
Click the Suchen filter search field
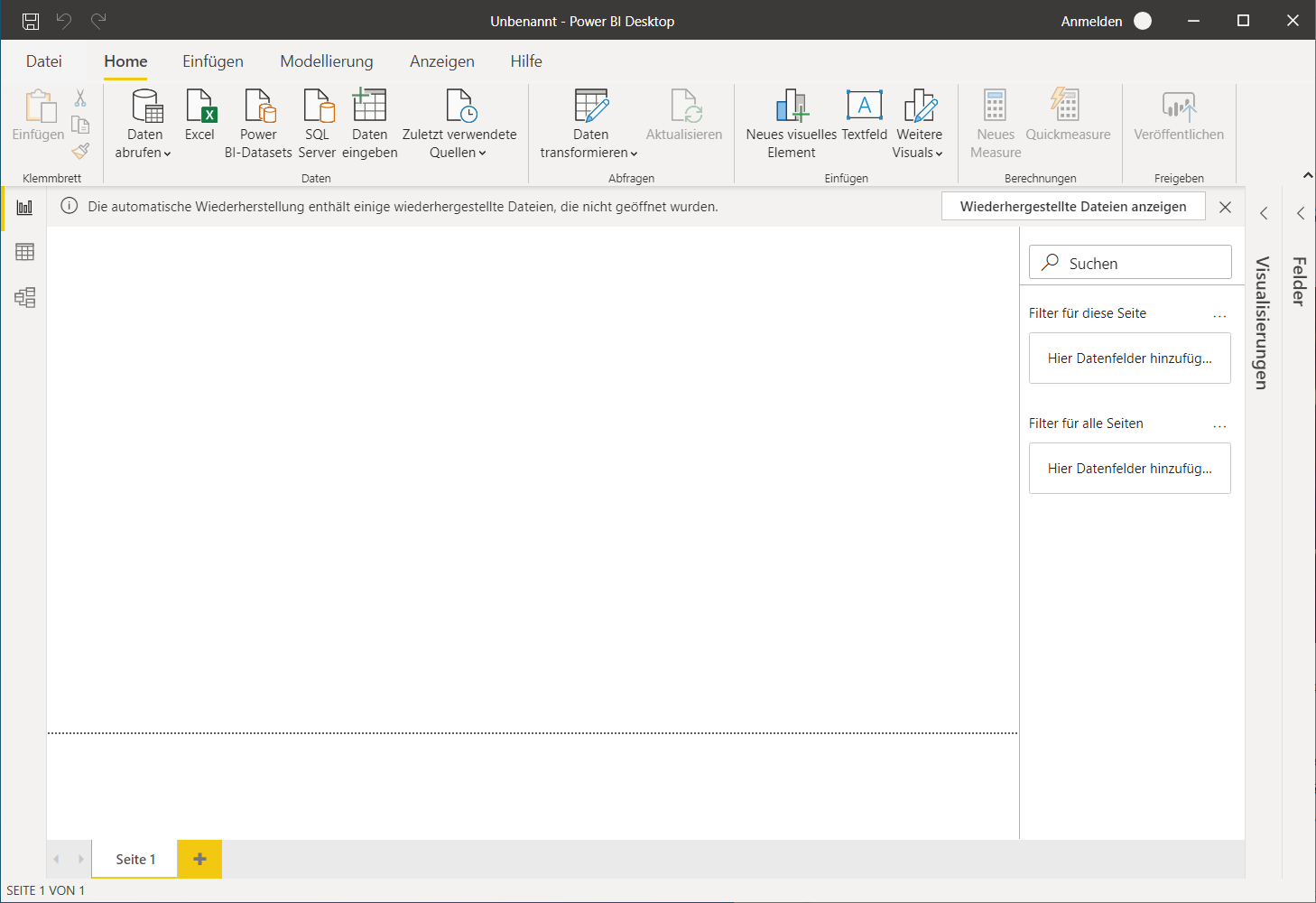point(1130,263)
